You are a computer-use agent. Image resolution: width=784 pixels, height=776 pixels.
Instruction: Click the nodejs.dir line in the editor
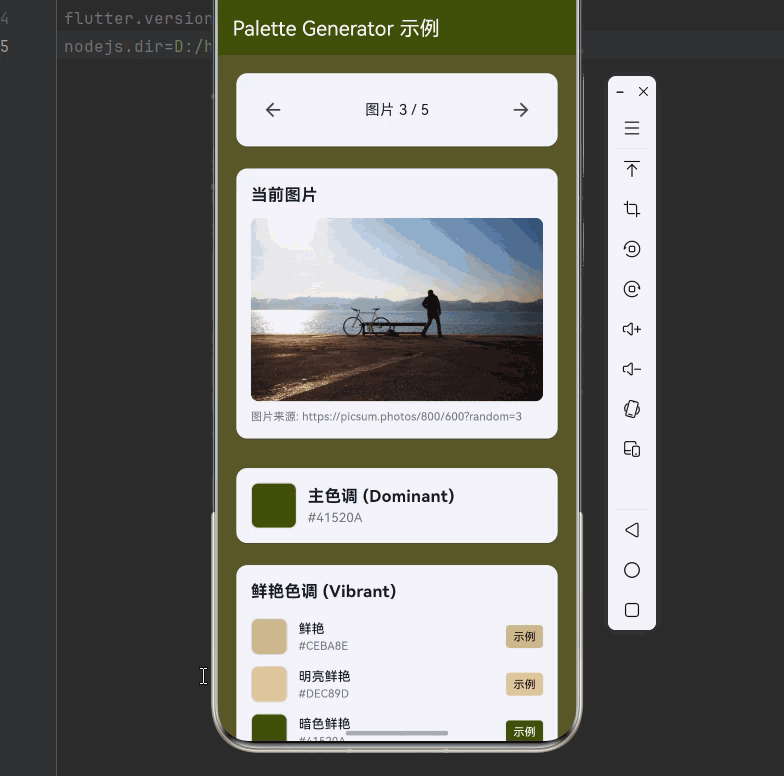click(x=138, y=46)
